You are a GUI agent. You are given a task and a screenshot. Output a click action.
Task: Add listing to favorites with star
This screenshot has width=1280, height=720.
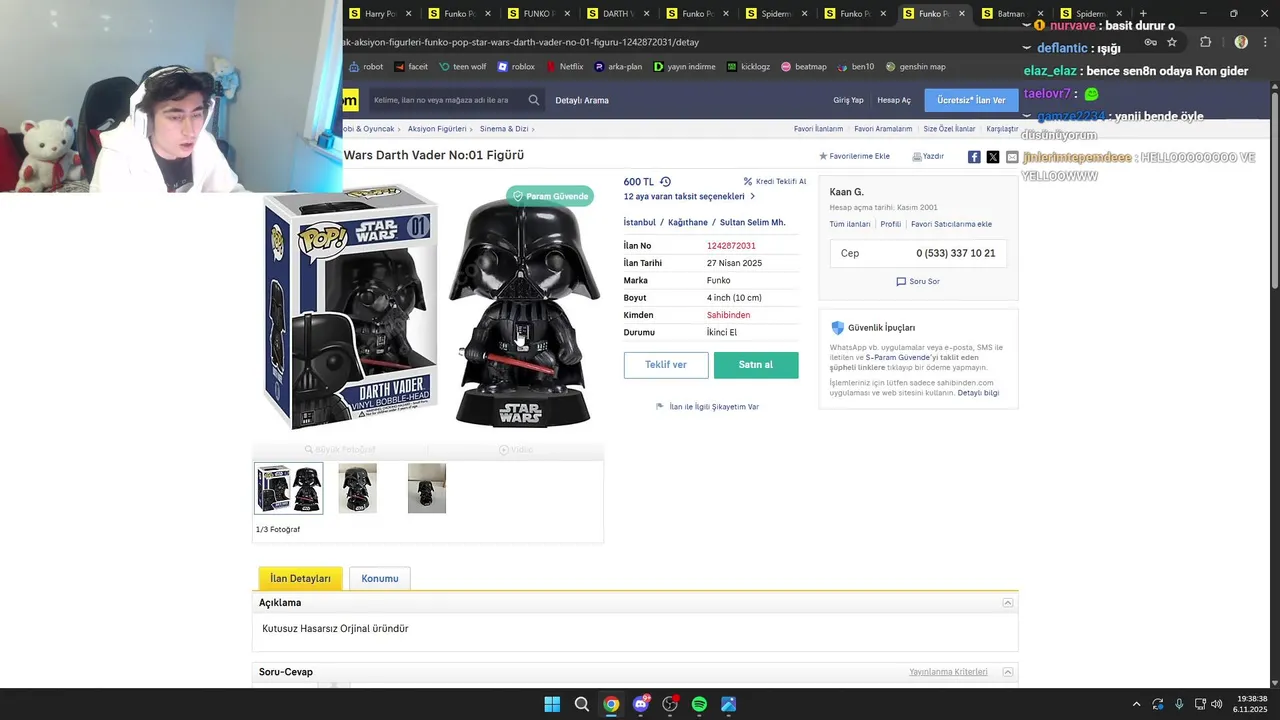854,157
